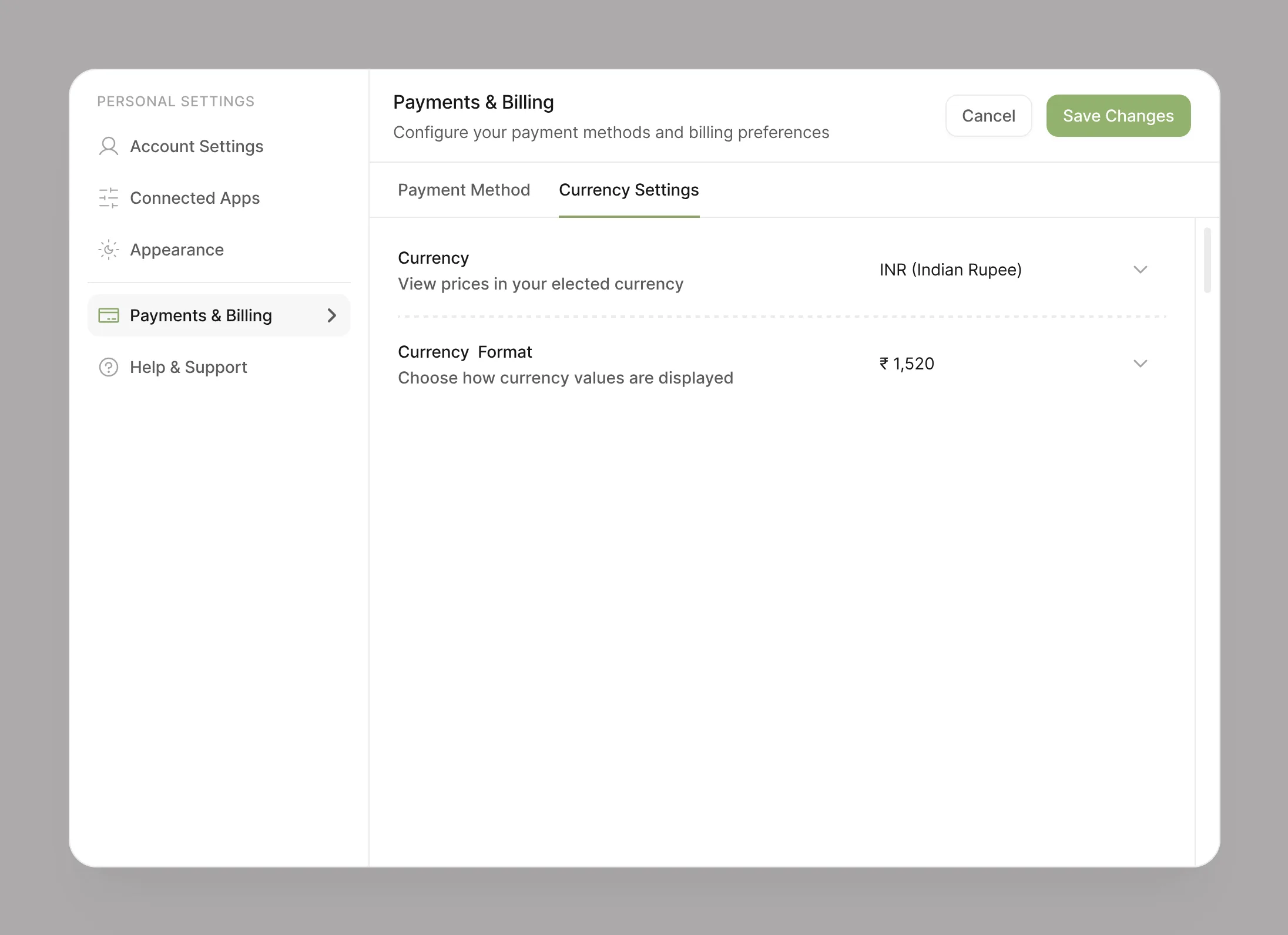Go to Connected Apps in the sidebar
The height and width of the screenshot is (935, 1288).
219,198
